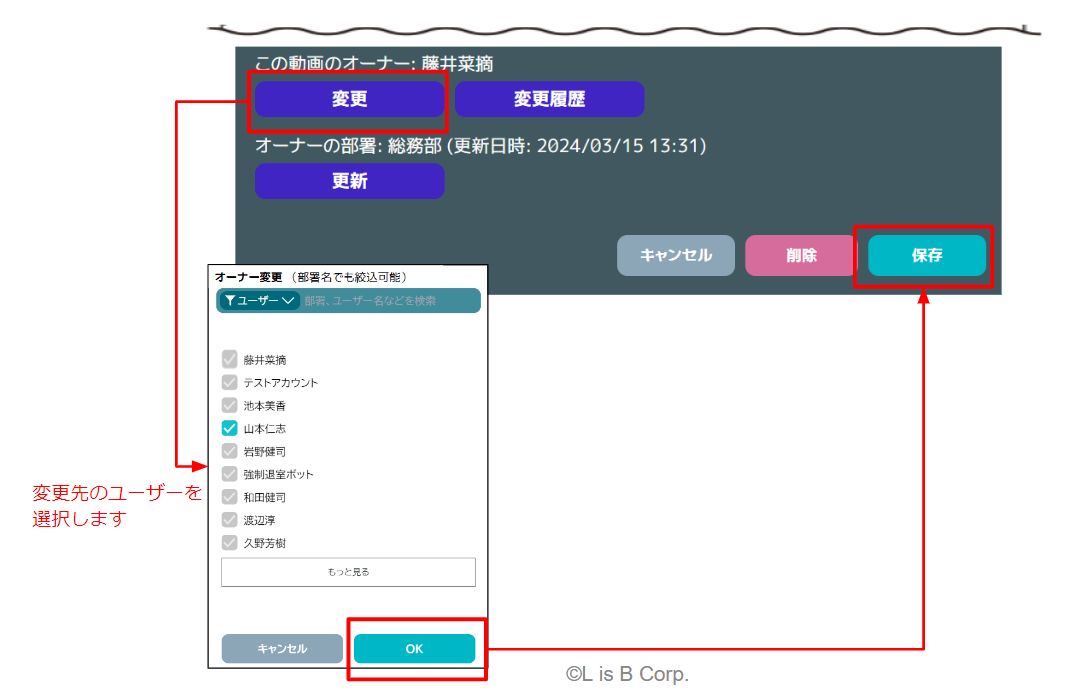Select the 強制退室ボット name text

tap(278, 474)
